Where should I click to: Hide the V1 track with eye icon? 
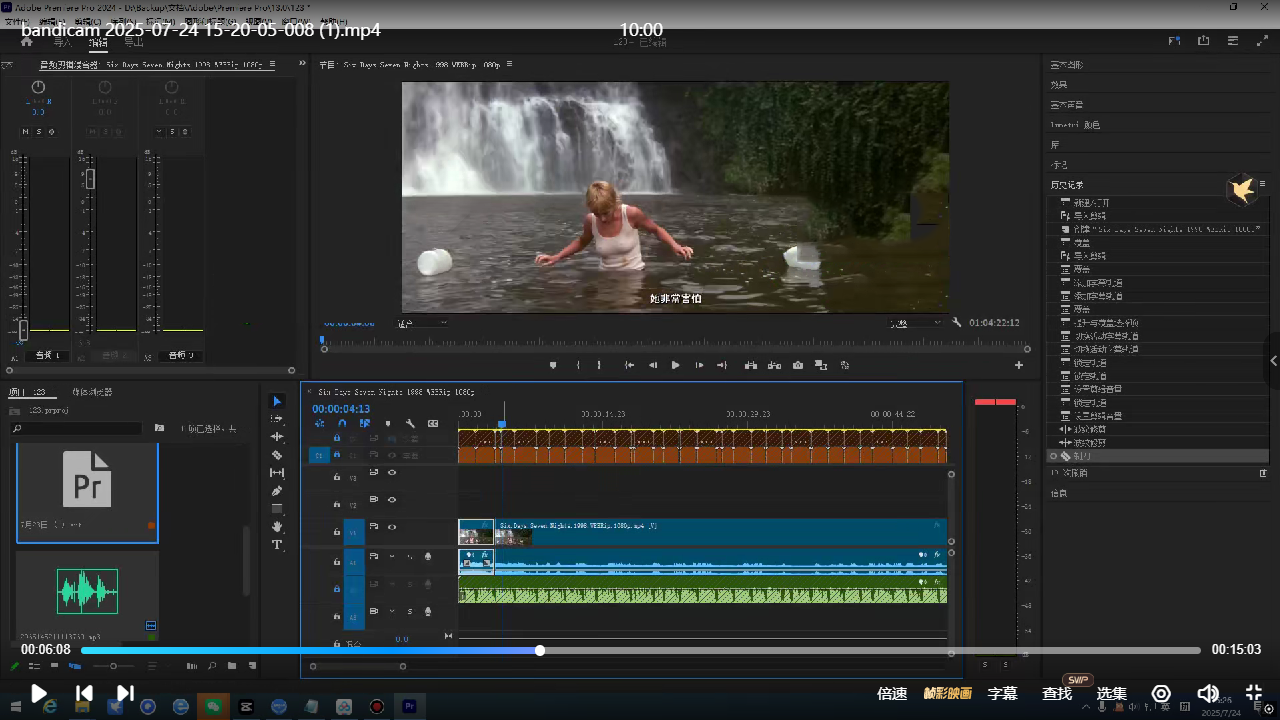[x=392, y=527]
